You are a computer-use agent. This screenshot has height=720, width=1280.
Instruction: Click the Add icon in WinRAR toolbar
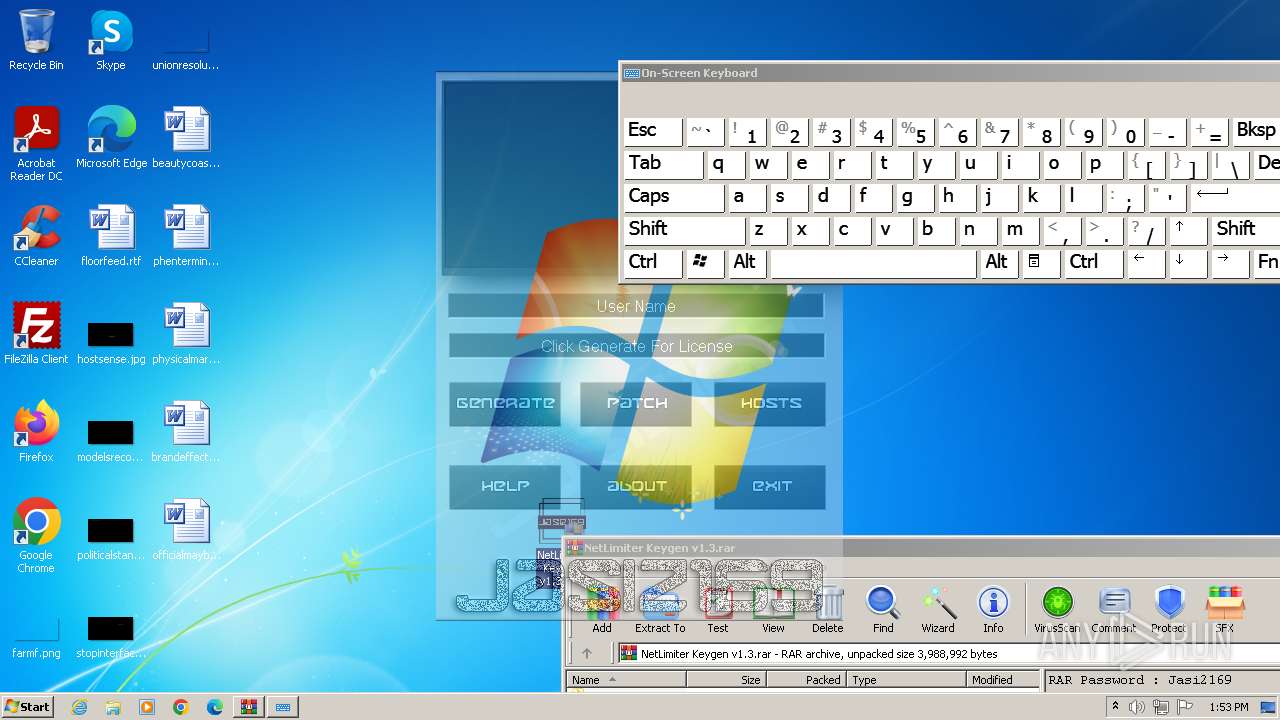tap(602, 609)
